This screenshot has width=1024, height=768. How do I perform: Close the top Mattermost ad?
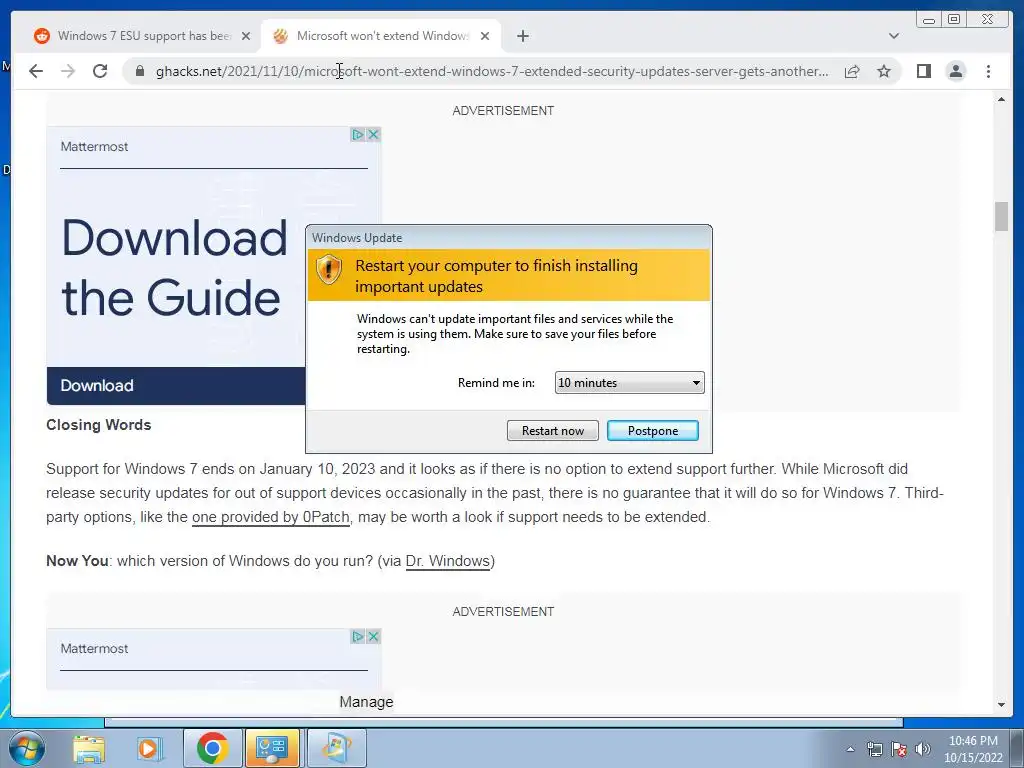pos(374,135)
